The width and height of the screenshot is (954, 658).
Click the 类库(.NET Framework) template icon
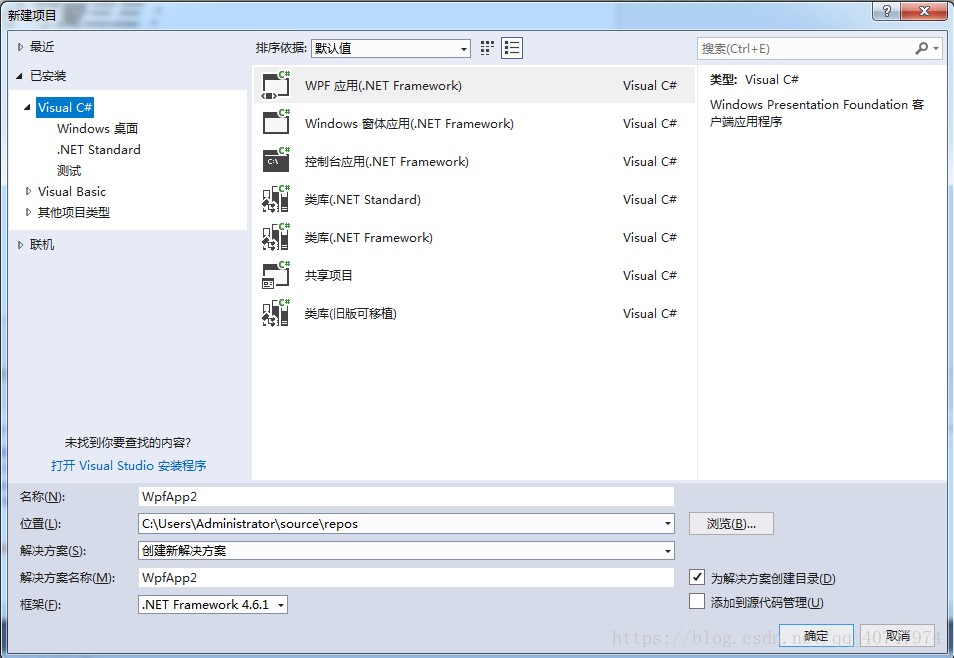click(276, 237)
